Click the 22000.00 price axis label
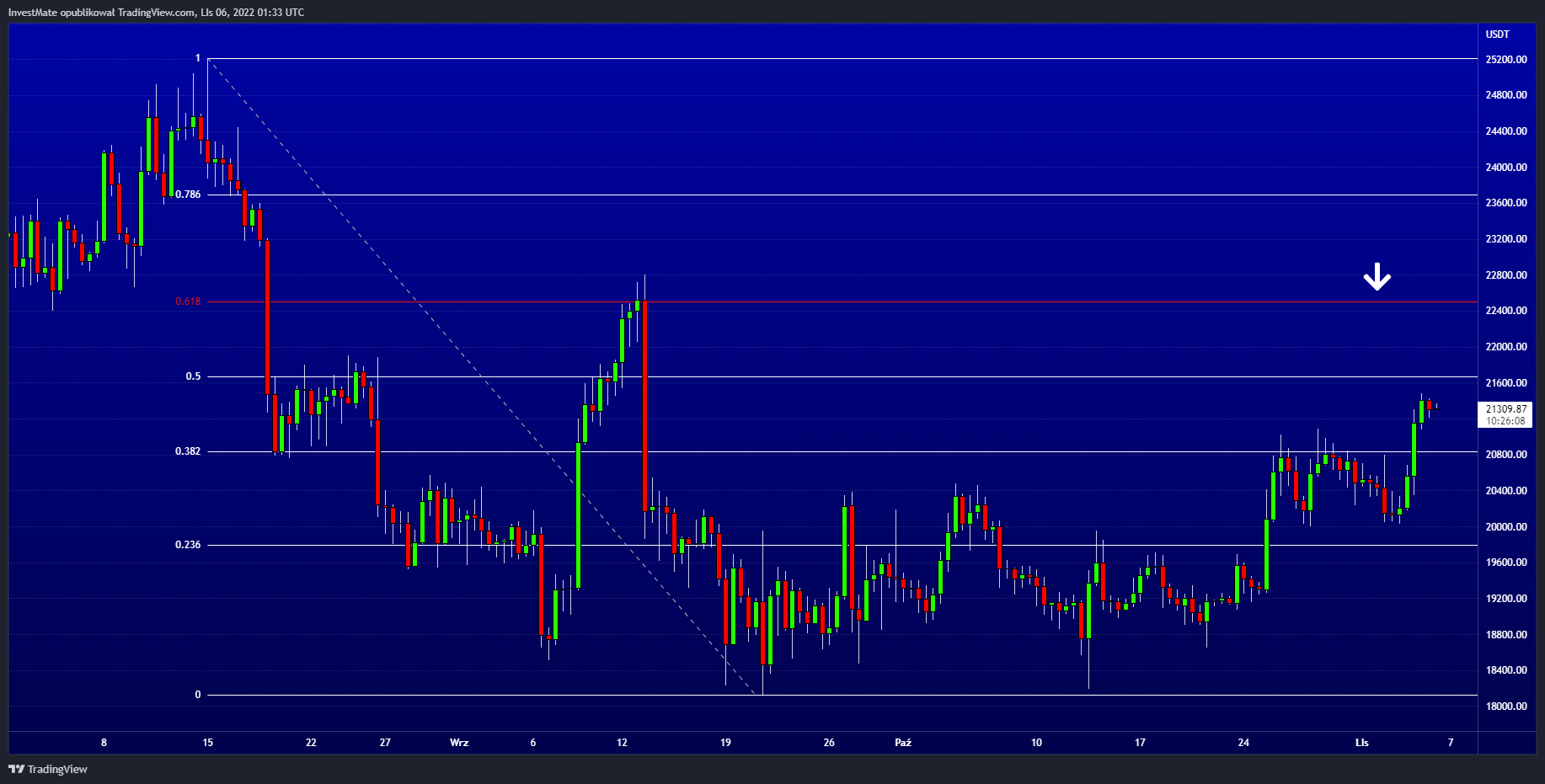1545x784 pixels. (x=1506, y=347)
